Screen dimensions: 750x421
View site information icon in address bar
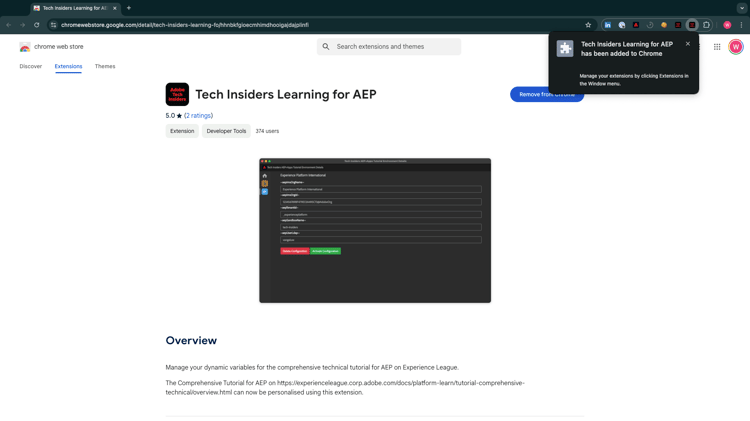coord(54,25)
